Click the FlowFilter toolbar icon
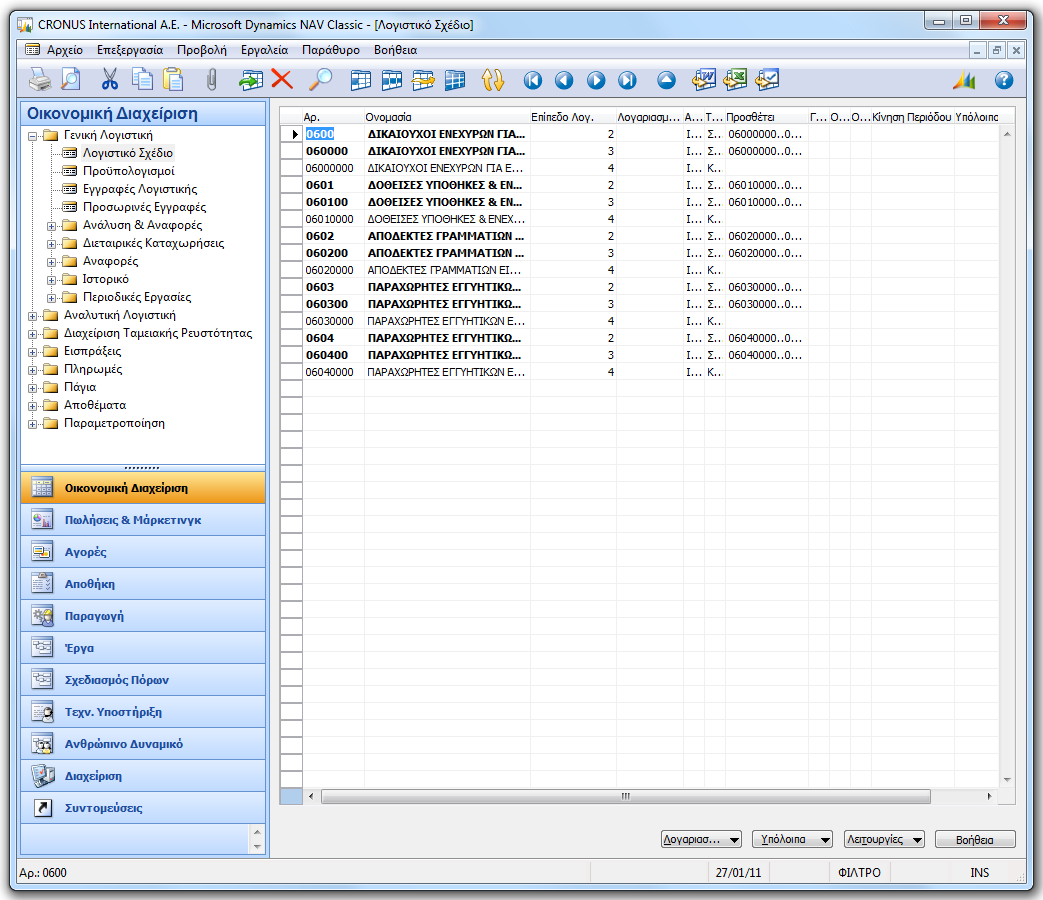 tap(423, 80)
